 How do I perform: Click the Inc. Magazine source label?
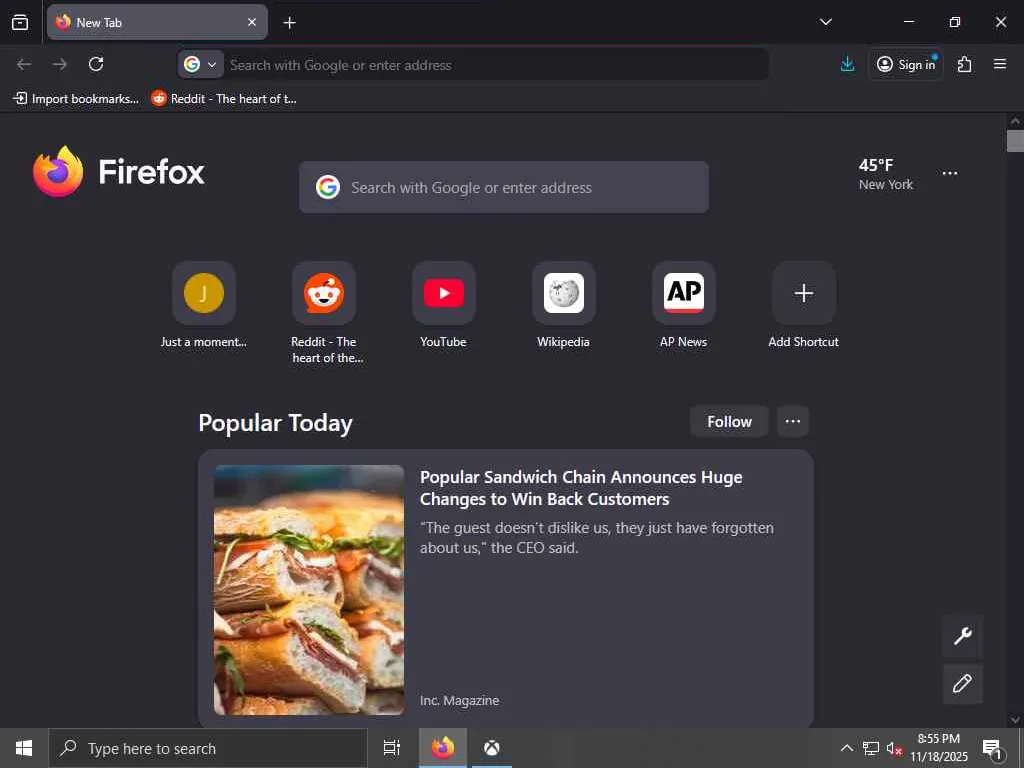(x=459, y=700)
